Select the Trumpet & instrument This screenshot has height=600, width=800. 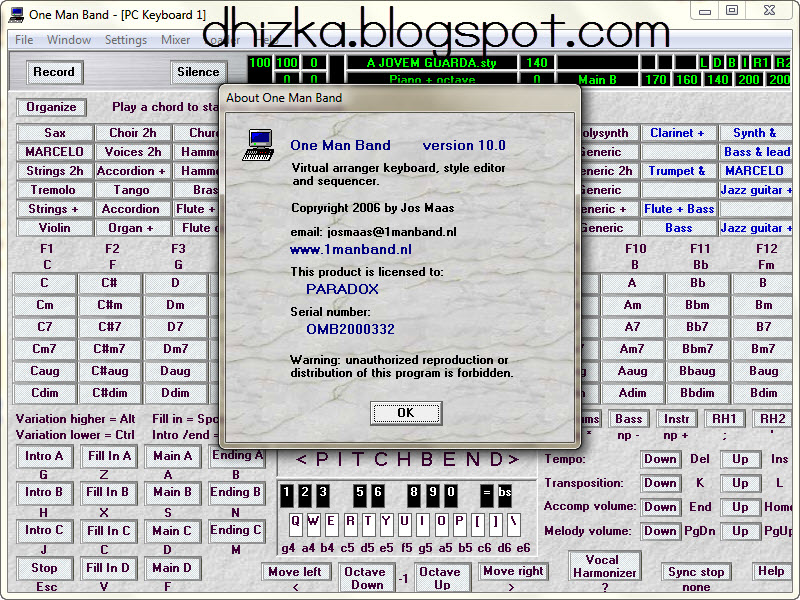679,171
